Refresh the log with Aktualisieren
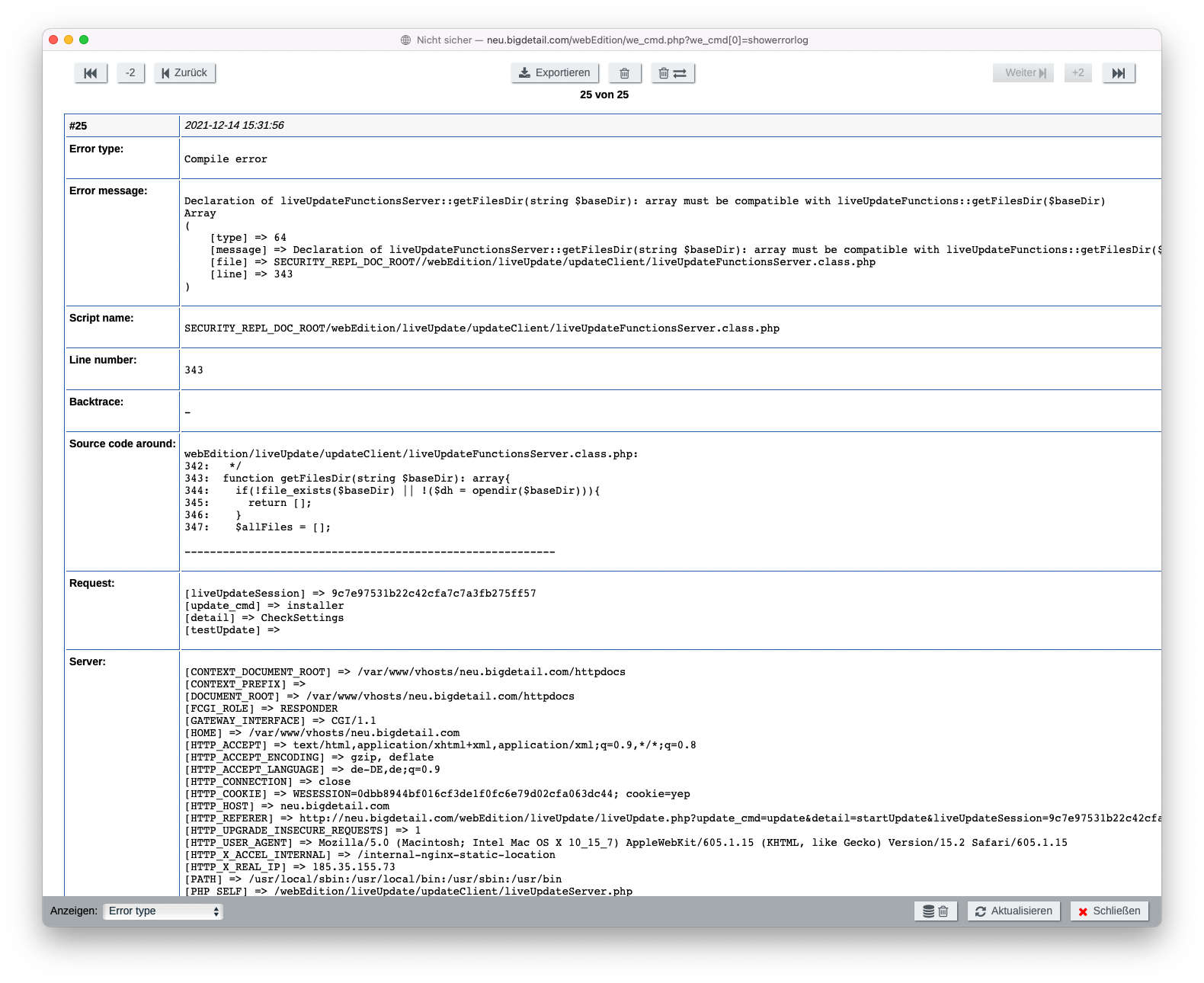 point(1014,911)
